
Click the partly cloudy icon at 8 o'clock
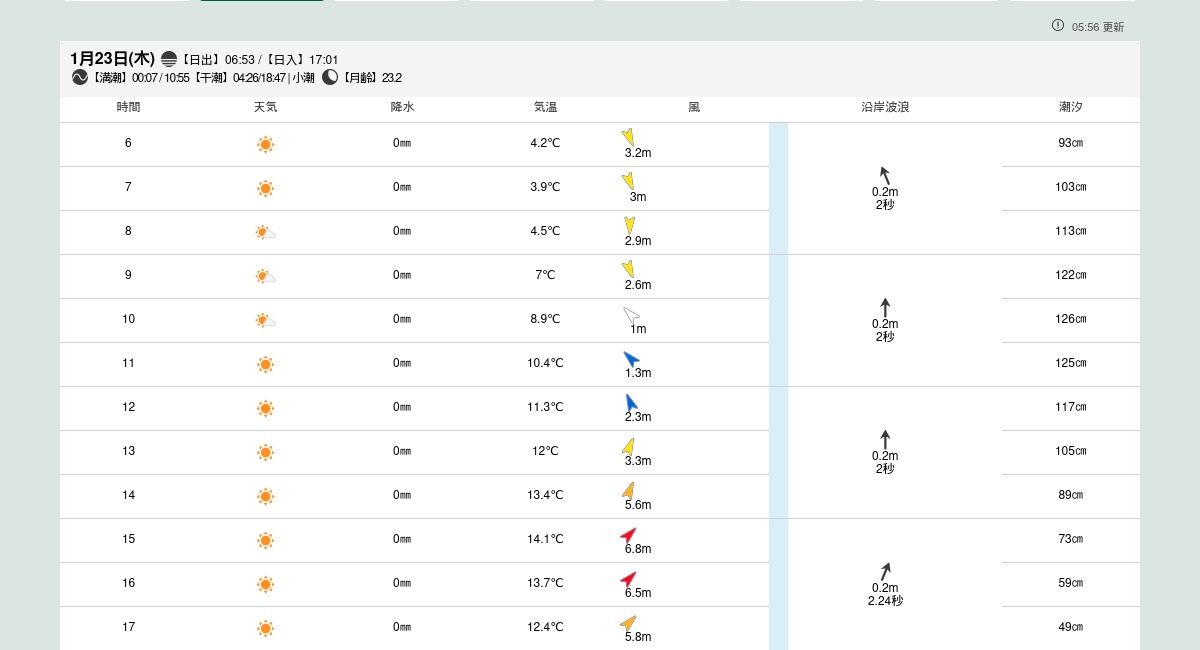point(265,232)
